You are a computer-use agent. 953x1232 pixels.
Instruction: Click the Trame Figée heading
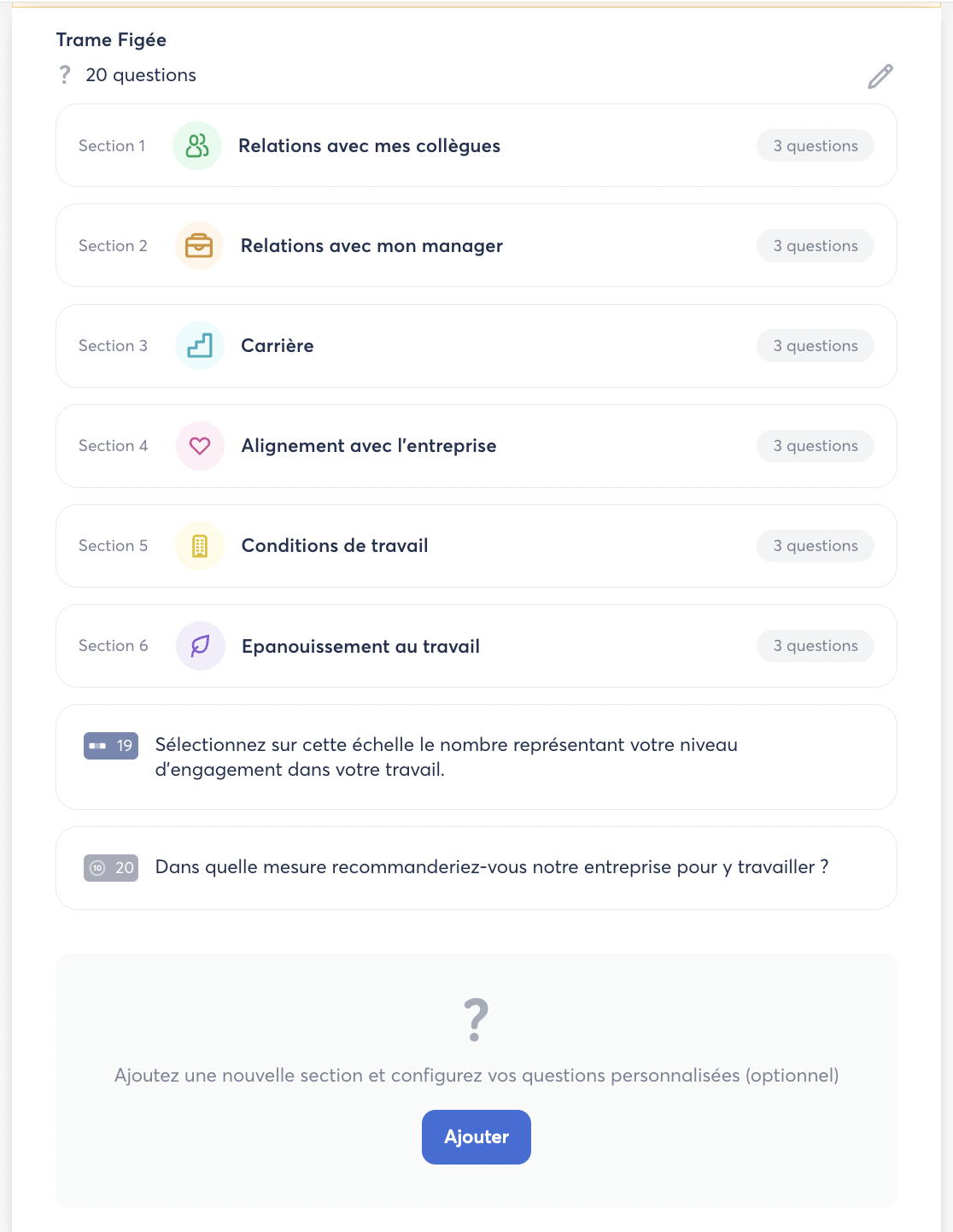pyautogui.click(x=111, y=40)
